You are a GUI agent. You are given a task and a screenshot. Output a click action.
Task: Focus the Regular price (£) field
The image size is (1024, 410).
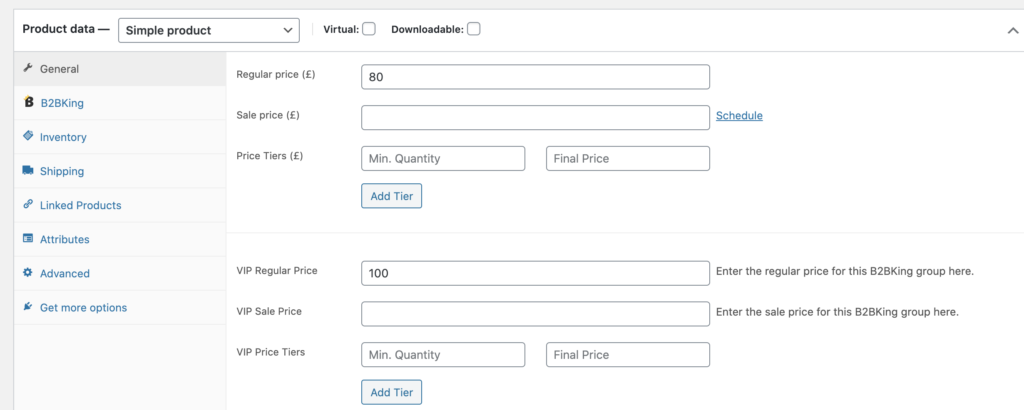tap(536, 77)
